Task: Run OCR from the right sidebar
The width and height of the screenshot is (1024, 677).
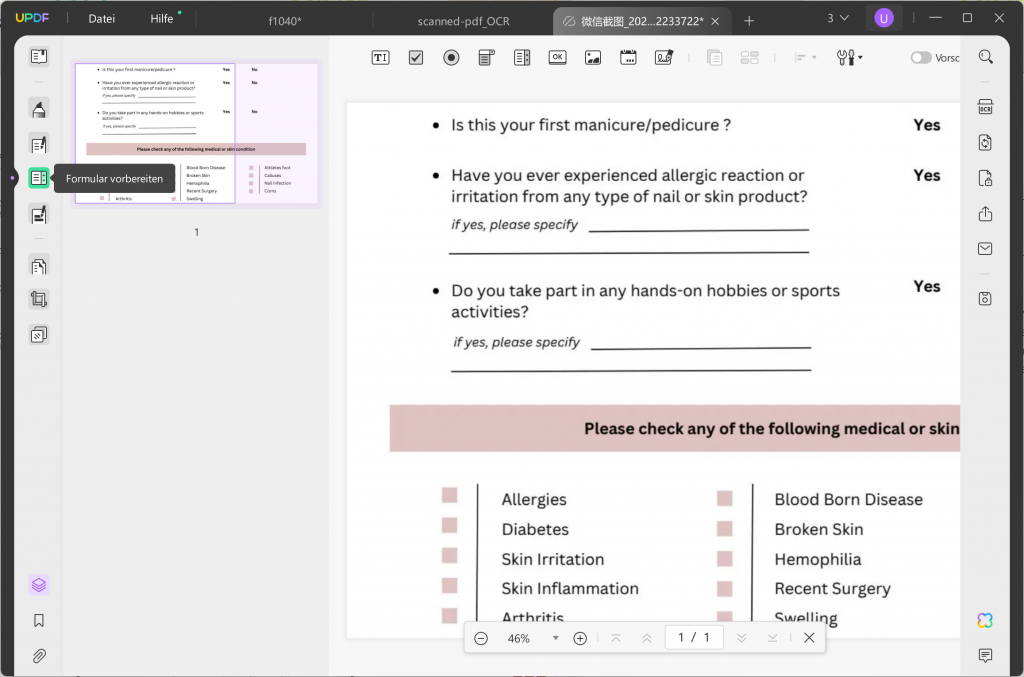Action: coord(985,106)
